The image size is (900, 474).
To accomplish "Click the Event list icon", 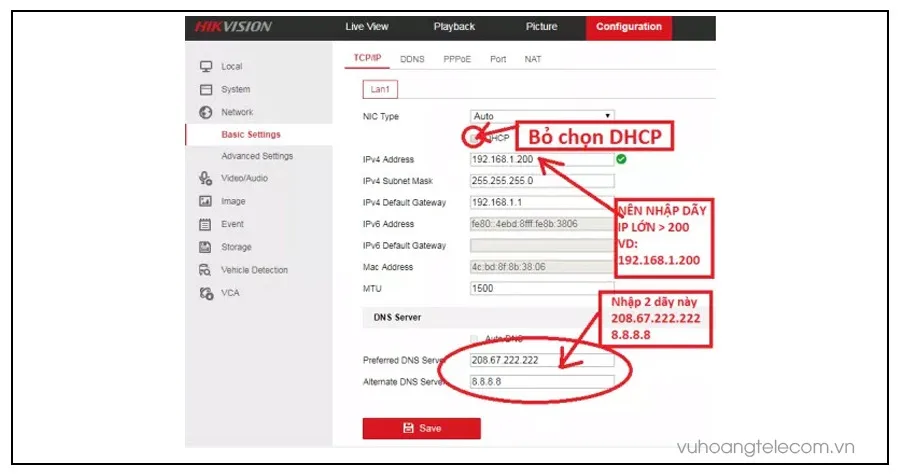I will 205,224.
